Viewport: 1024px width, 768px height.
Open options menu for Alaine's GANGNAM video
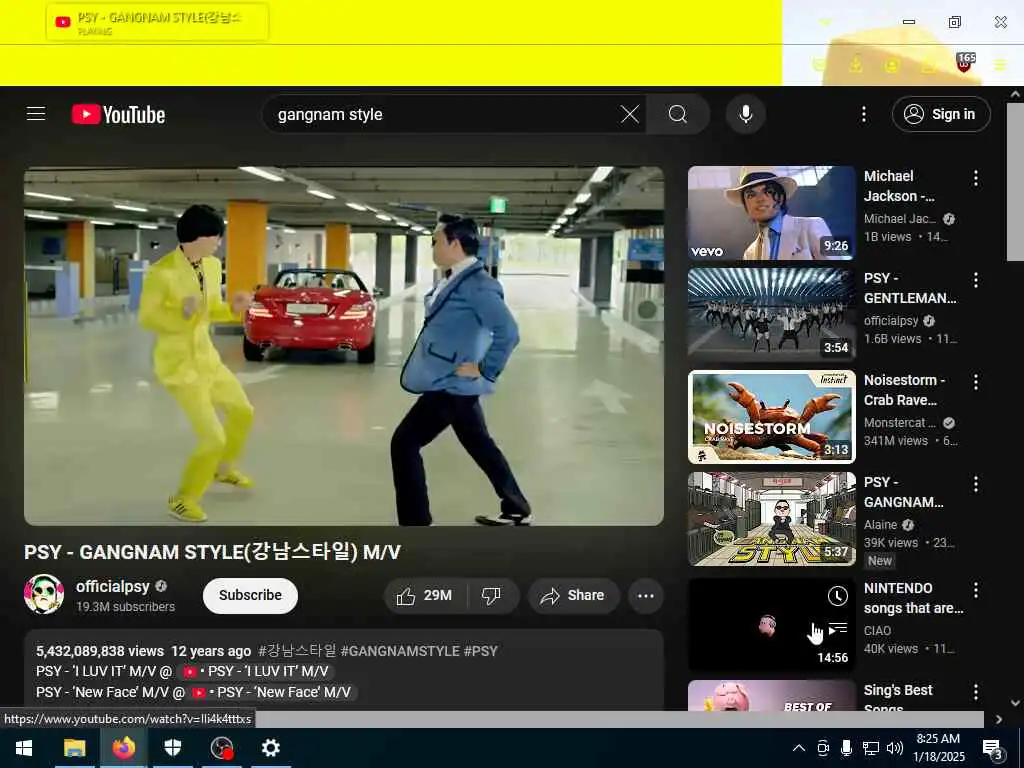tap(976, 484)
